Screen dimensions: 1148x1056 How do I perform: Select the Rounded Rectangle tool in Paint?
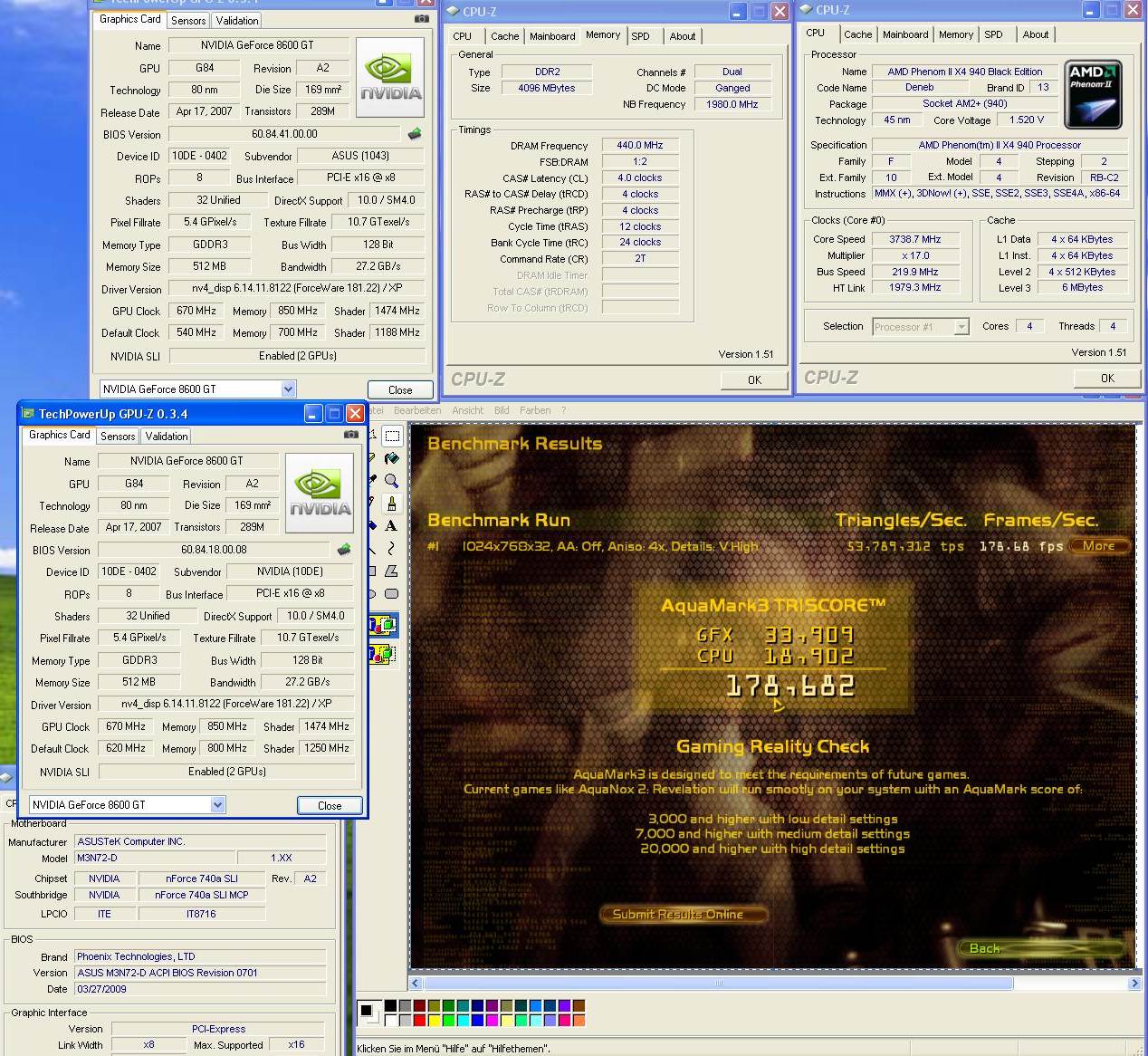point(392,594)
